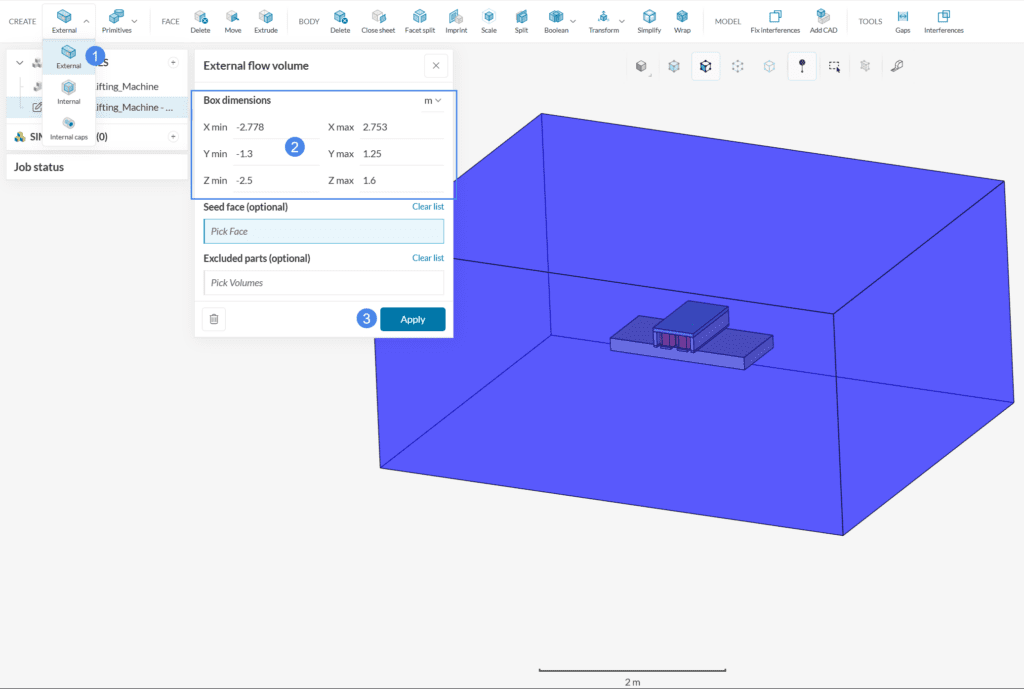Screen dimensions: 1024x689
Task: Select the Gaps tool under Tools
Action: tap(902, 18)
